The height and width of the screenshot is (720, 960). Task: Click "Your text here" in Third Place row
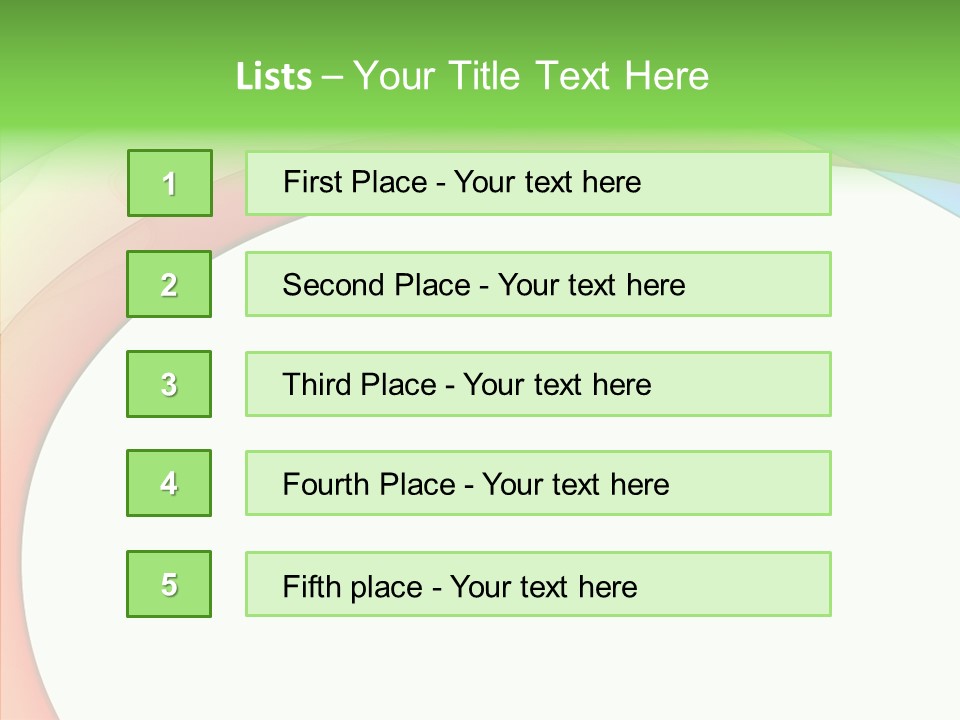557,385
